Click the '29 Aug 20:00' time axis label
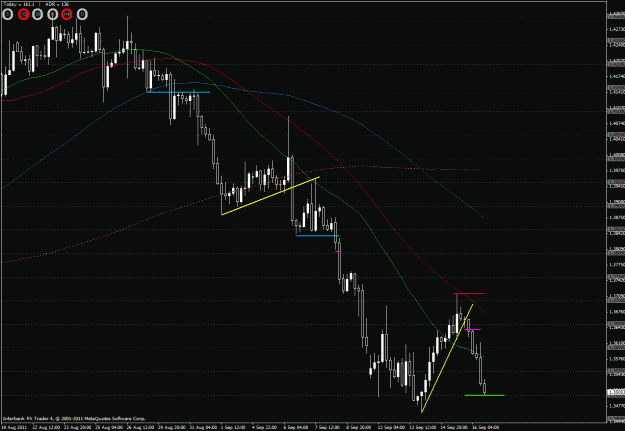The height and width of the screenshot is (431, 625). (172, 427)
